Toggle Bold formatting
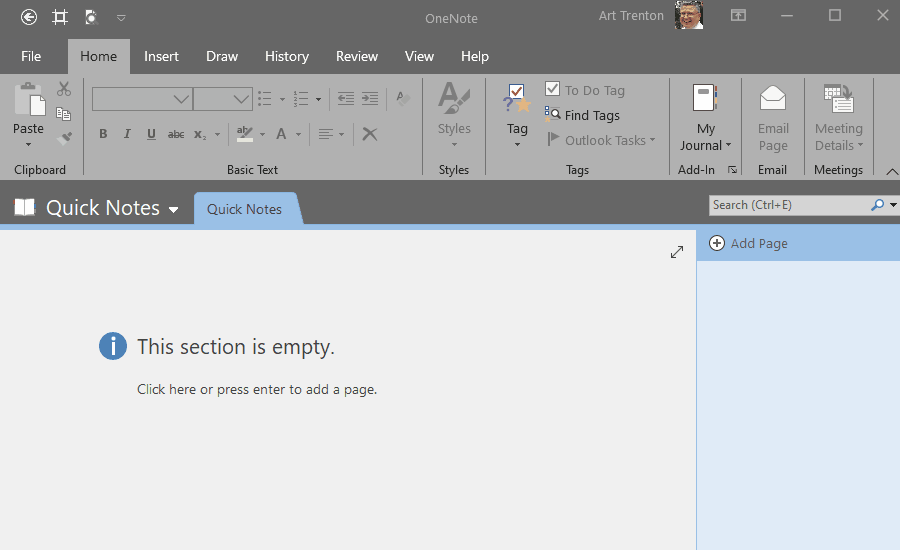900x550 pixels. coord(103,134)
